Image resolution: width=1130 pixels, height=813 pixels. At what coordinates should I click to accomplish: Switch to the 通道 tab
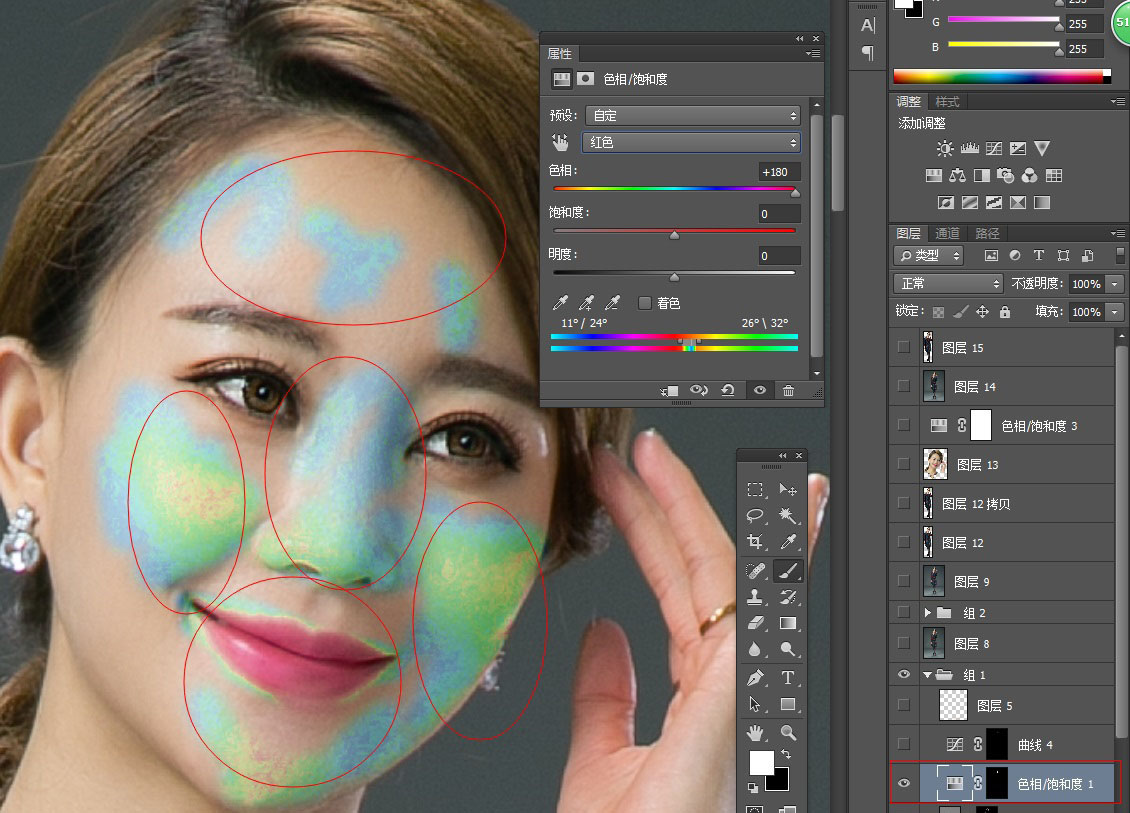coord(947,234)
